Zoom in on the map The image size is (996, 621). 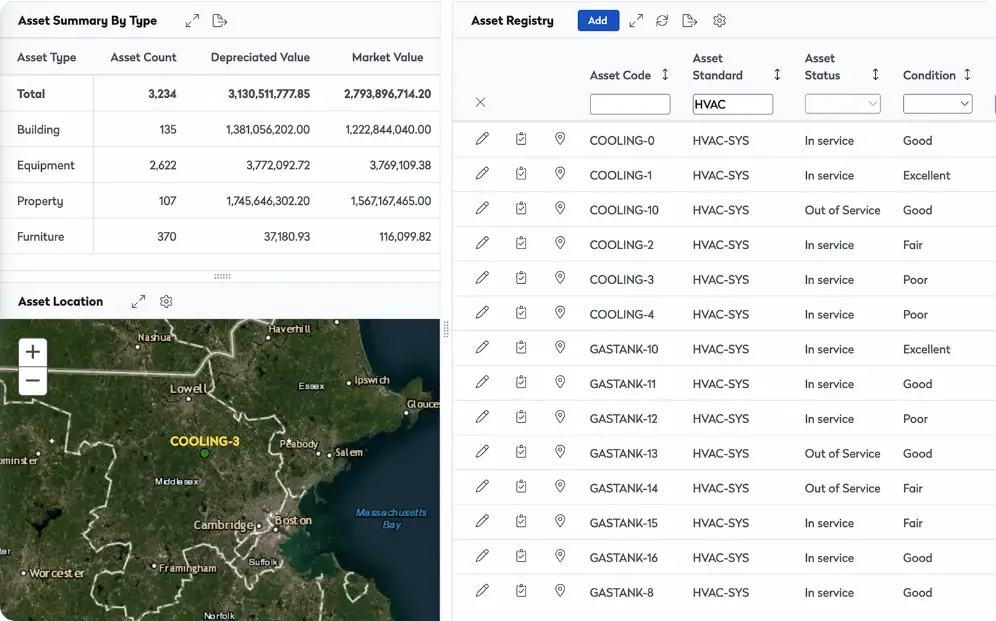point(33,352)
